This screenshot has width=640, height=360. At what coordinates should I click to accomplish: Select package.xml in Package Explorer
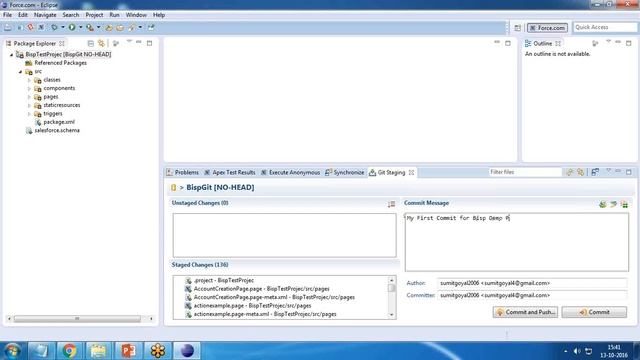pyautogui.click(x=55, y=122)
